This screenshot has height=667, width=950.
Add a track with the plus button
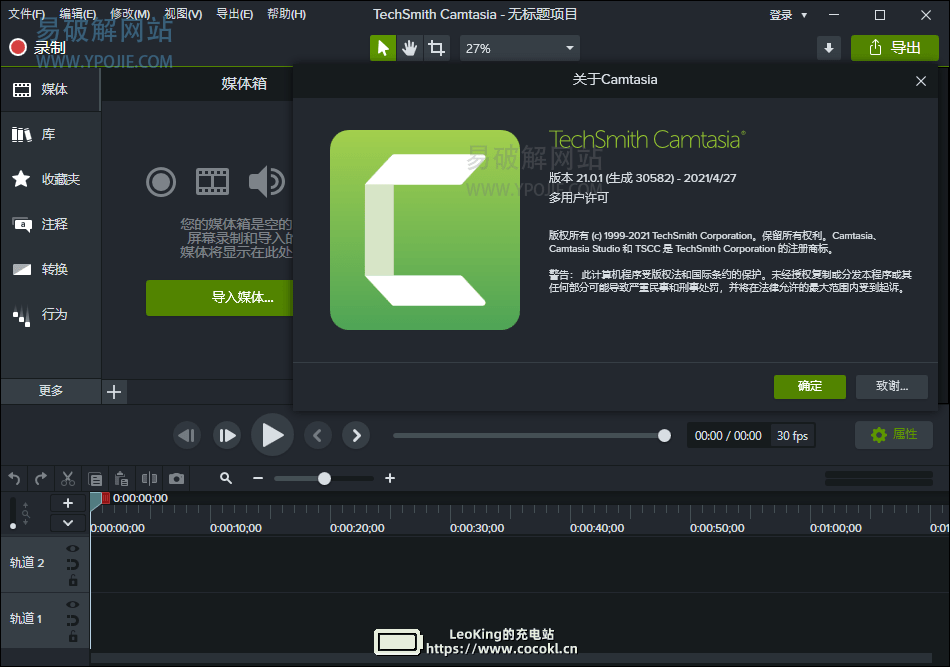point(68,503)
